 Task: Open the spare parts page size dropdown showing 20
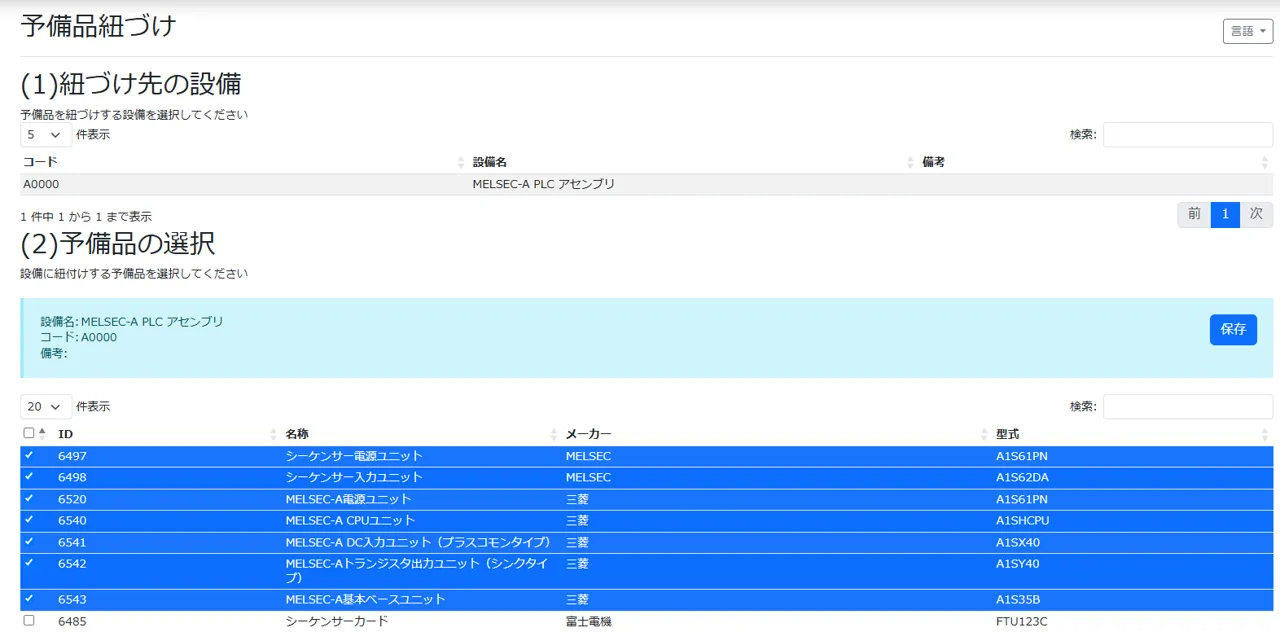tap(44, 406)
